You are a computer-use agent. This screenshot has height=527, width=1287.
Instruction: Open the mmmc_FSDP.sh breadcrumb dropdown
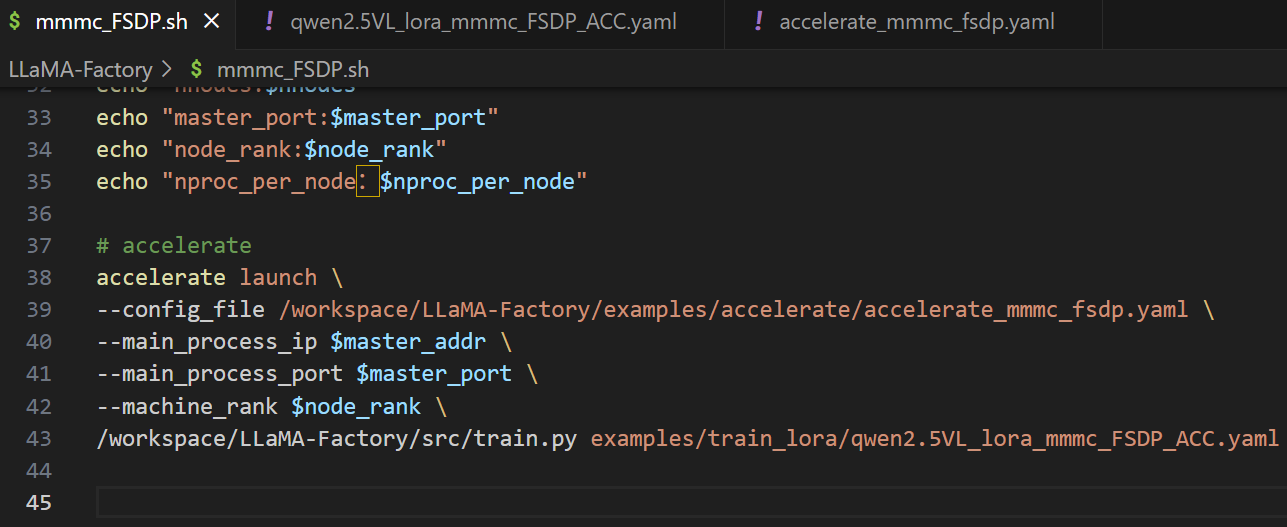(x=292, y=70)
